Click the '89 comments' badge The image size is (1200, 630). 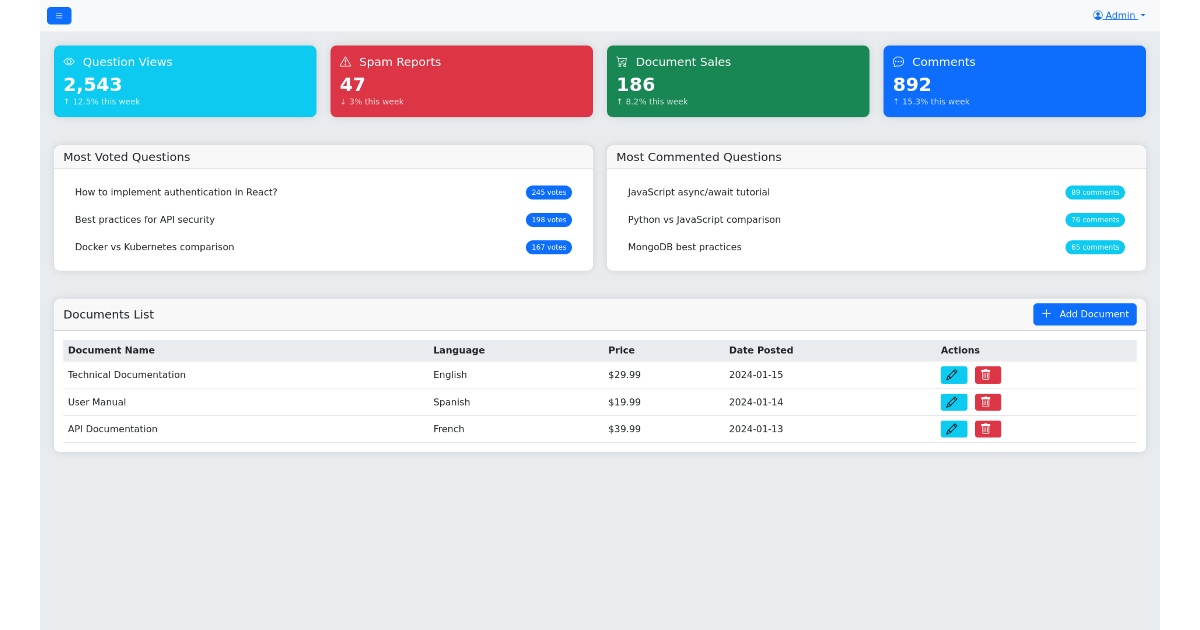pos(1095,192)
